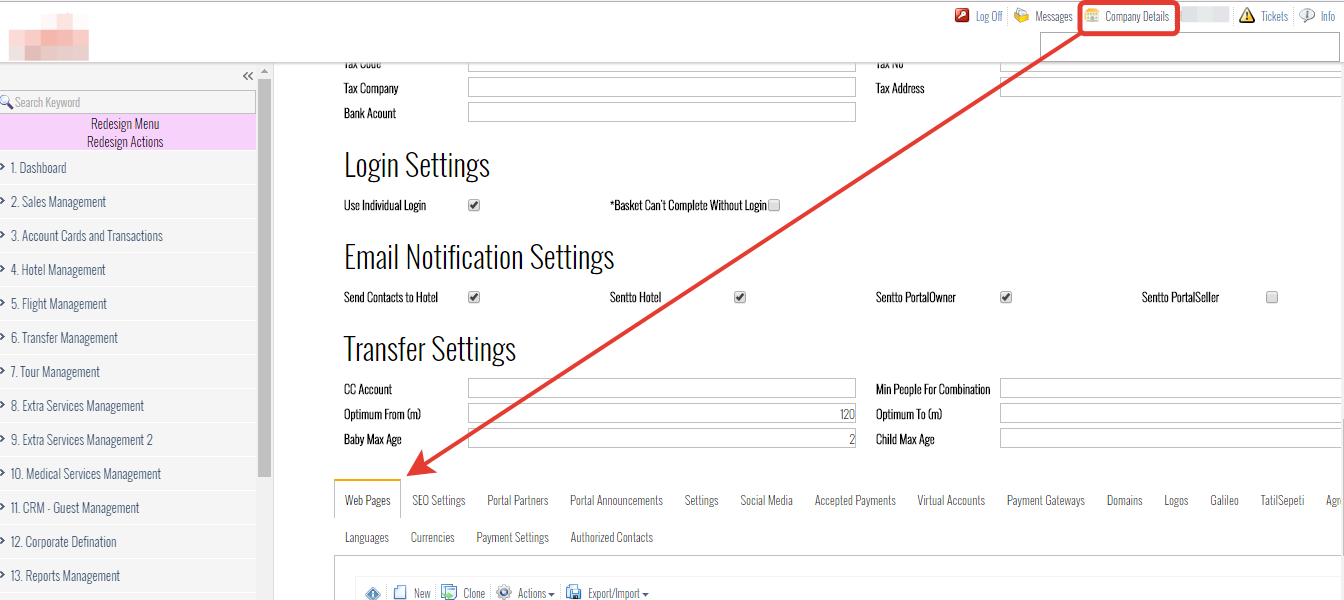
Task: Click the New page icon in the toolbar
Action: click(400, 593)
